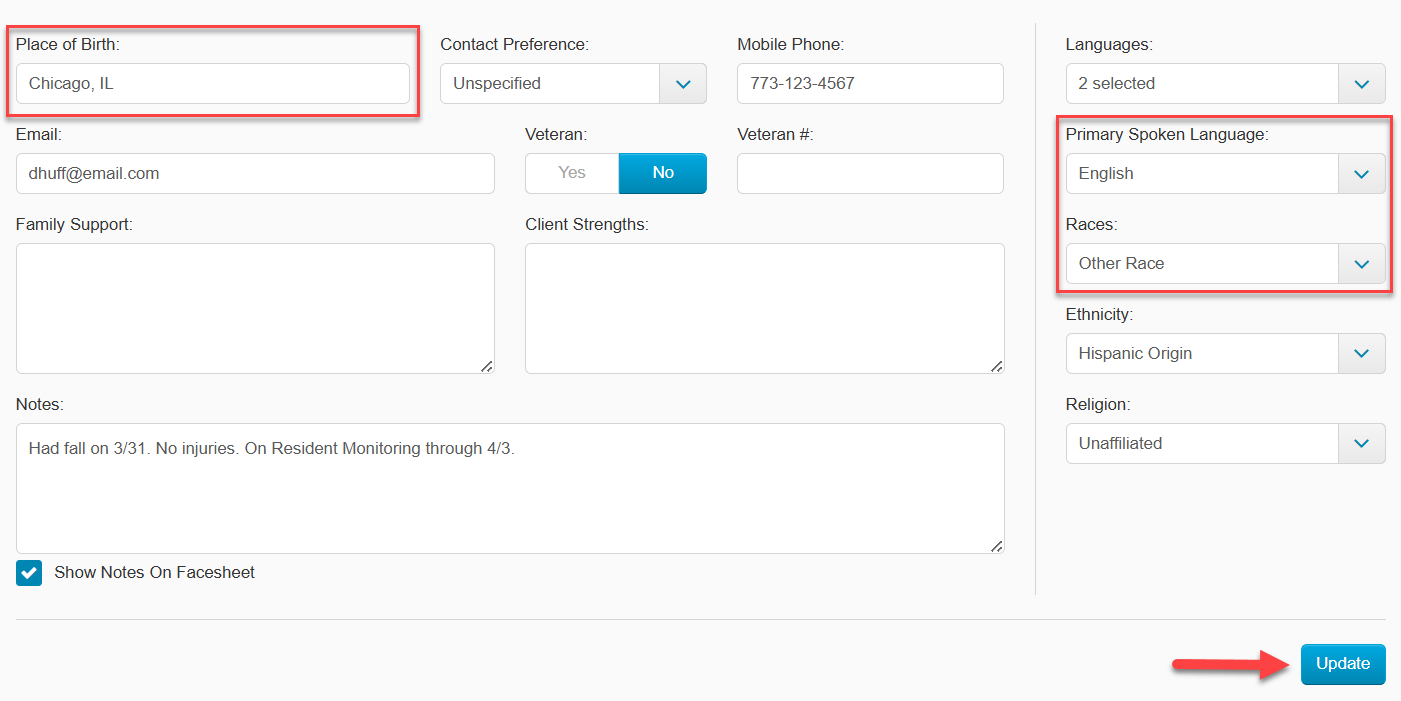This screenshot has width=1401, height=701.
Task: Focus the Mobile Phone input field
Action: tap(870, 84)
